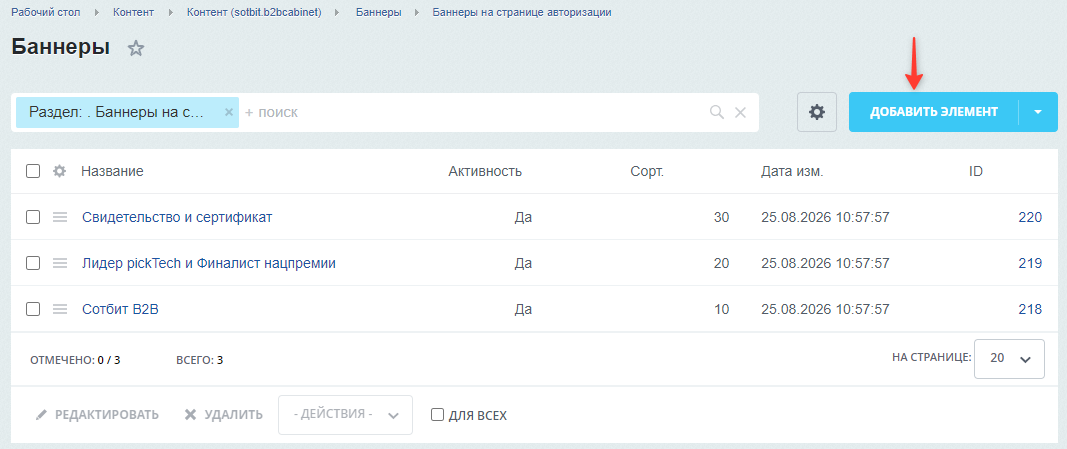This screenshot has width=1067, height=449.
Task: Click ID 218 link
Action: point(1030,310)
